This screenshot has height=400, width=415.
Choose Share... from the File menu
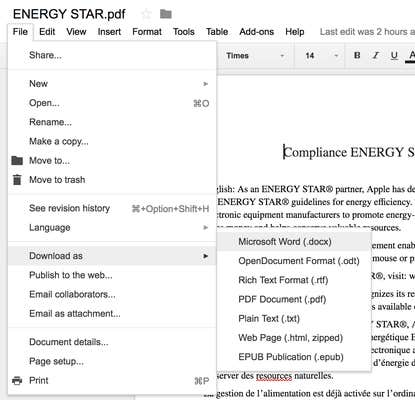pos(112,55)
